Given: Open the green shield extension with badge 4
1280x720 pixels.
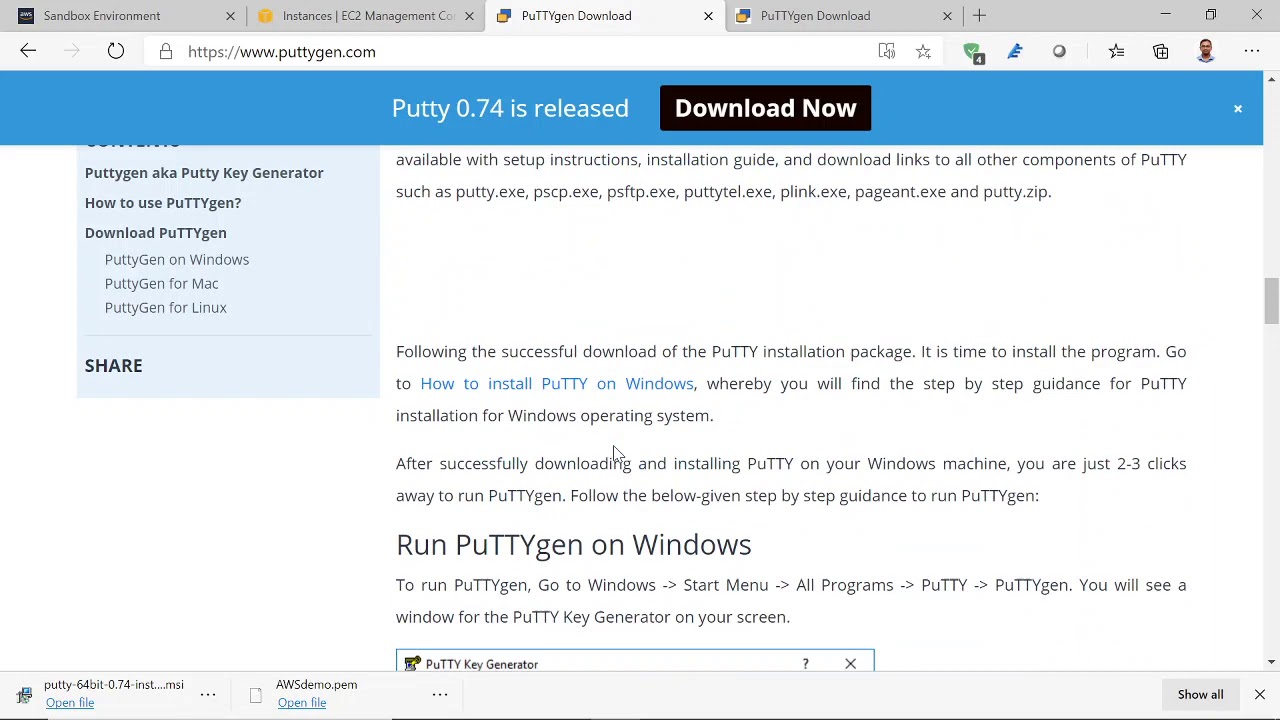Looking at the screenshot, I should pyautogui.click(x=972, y=53).
